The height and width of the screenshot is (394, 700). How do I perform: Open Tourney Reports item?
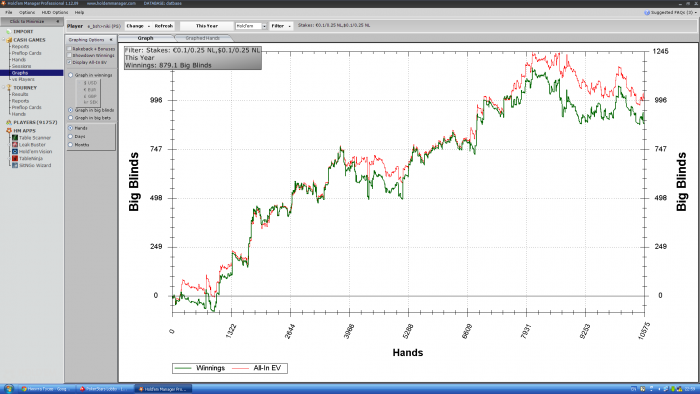(x=21, y=101)
